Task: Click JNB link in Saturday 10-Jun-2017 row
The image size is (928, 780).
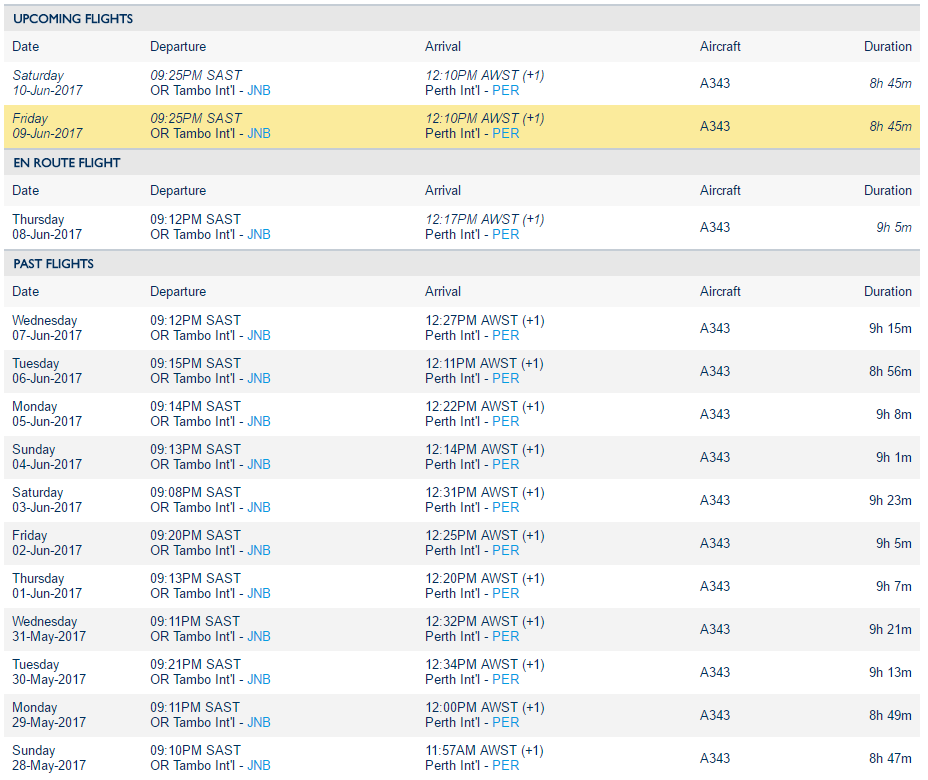Action: click(259, 91)
